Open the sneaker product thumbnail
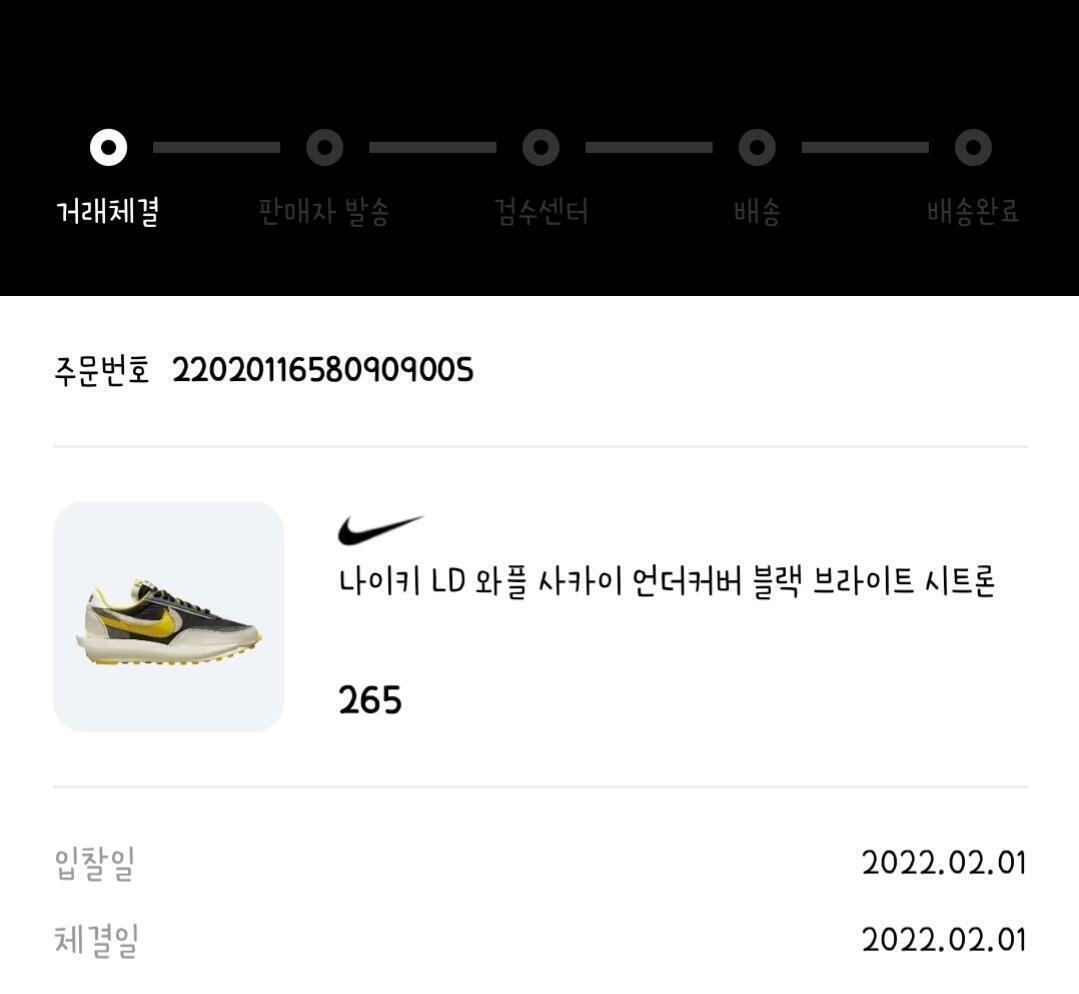This screenshot has height=994, width=1079. pos(169,617)
